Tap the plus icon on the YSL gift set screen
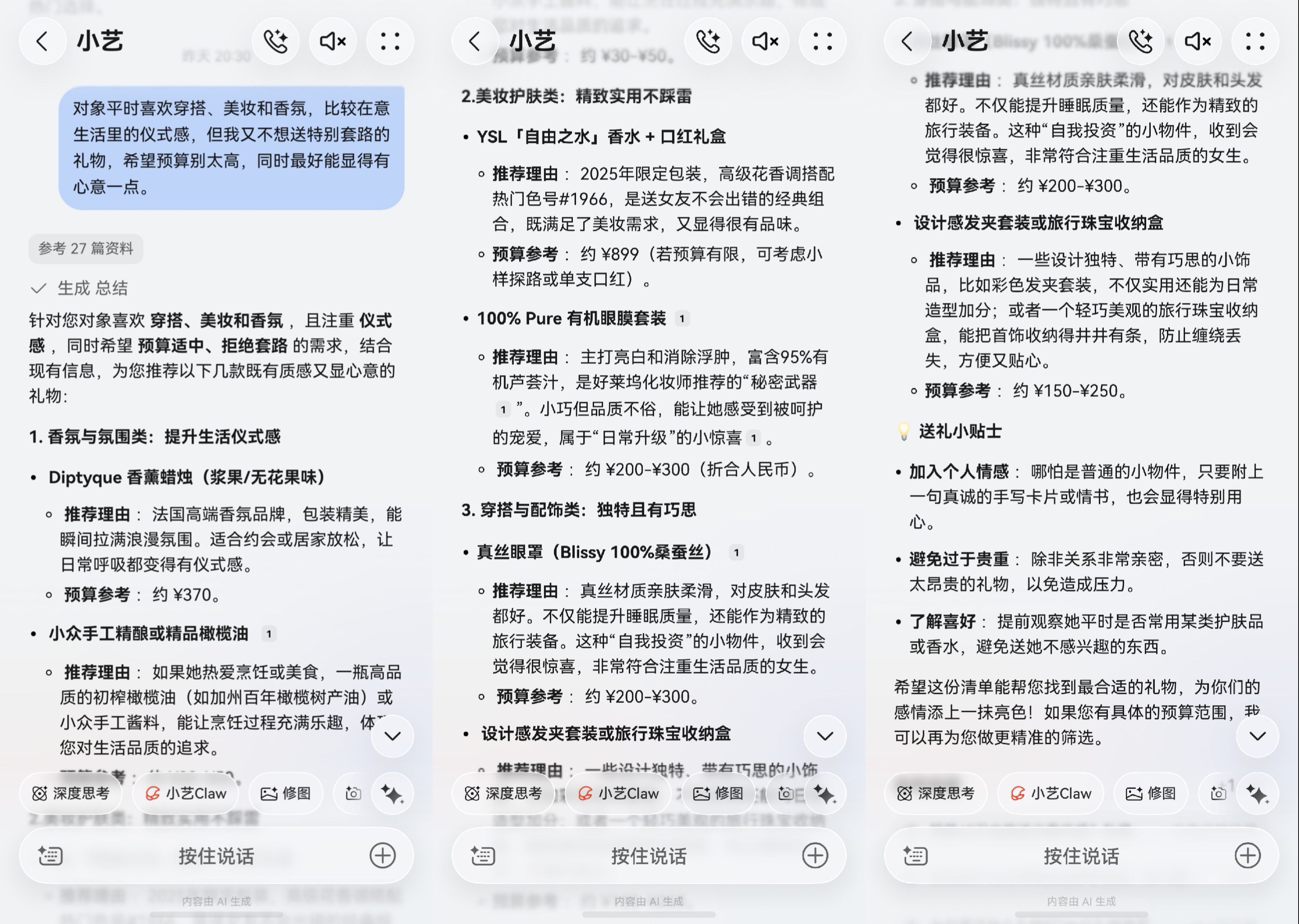Screen dimensions: 1299x924 (815, 856)
